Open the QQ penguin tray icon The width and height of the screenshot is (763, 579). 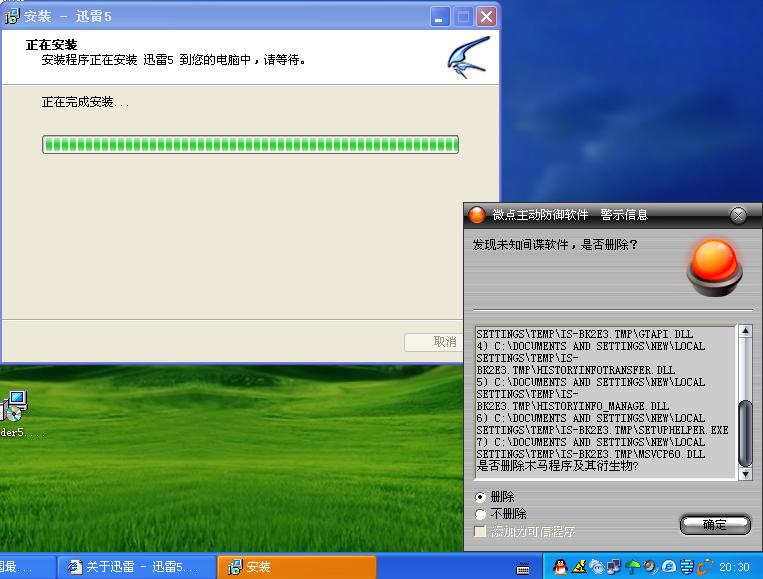pos(560,566)
